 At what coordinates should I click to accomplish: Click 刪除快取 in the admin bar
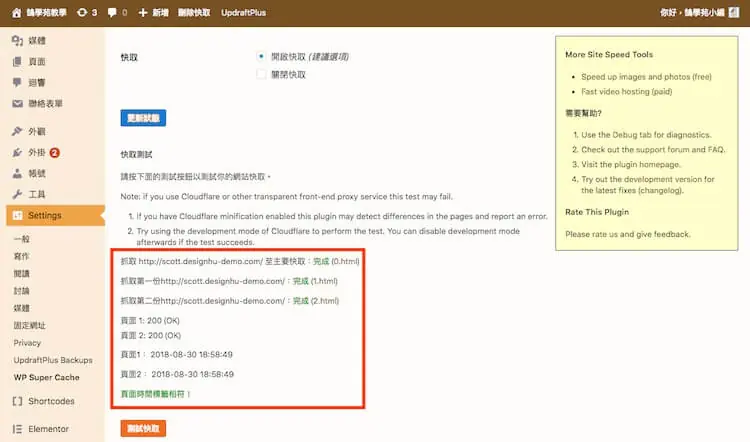click(x=194, y=12)
